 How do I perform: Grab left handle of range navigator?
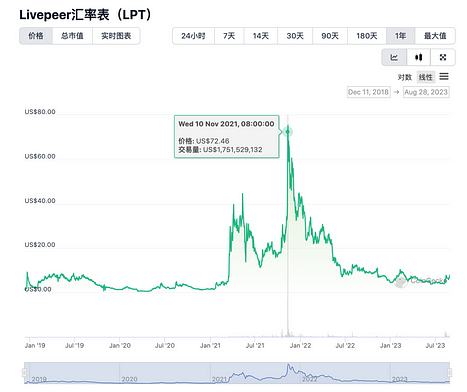24,372
